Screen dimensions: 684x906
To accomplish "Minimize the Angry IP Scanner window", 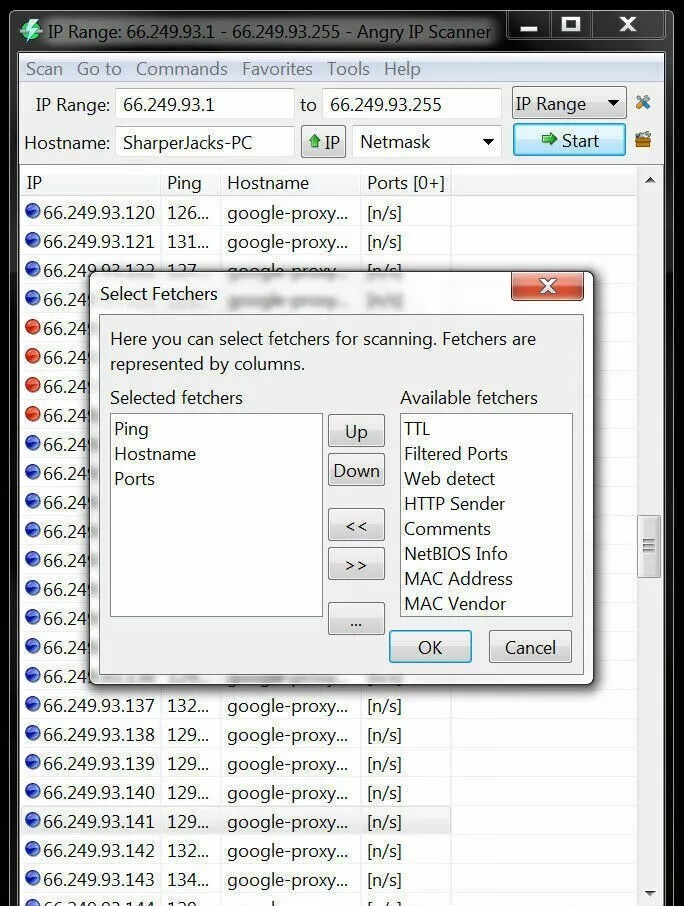I will click(528, 25).
